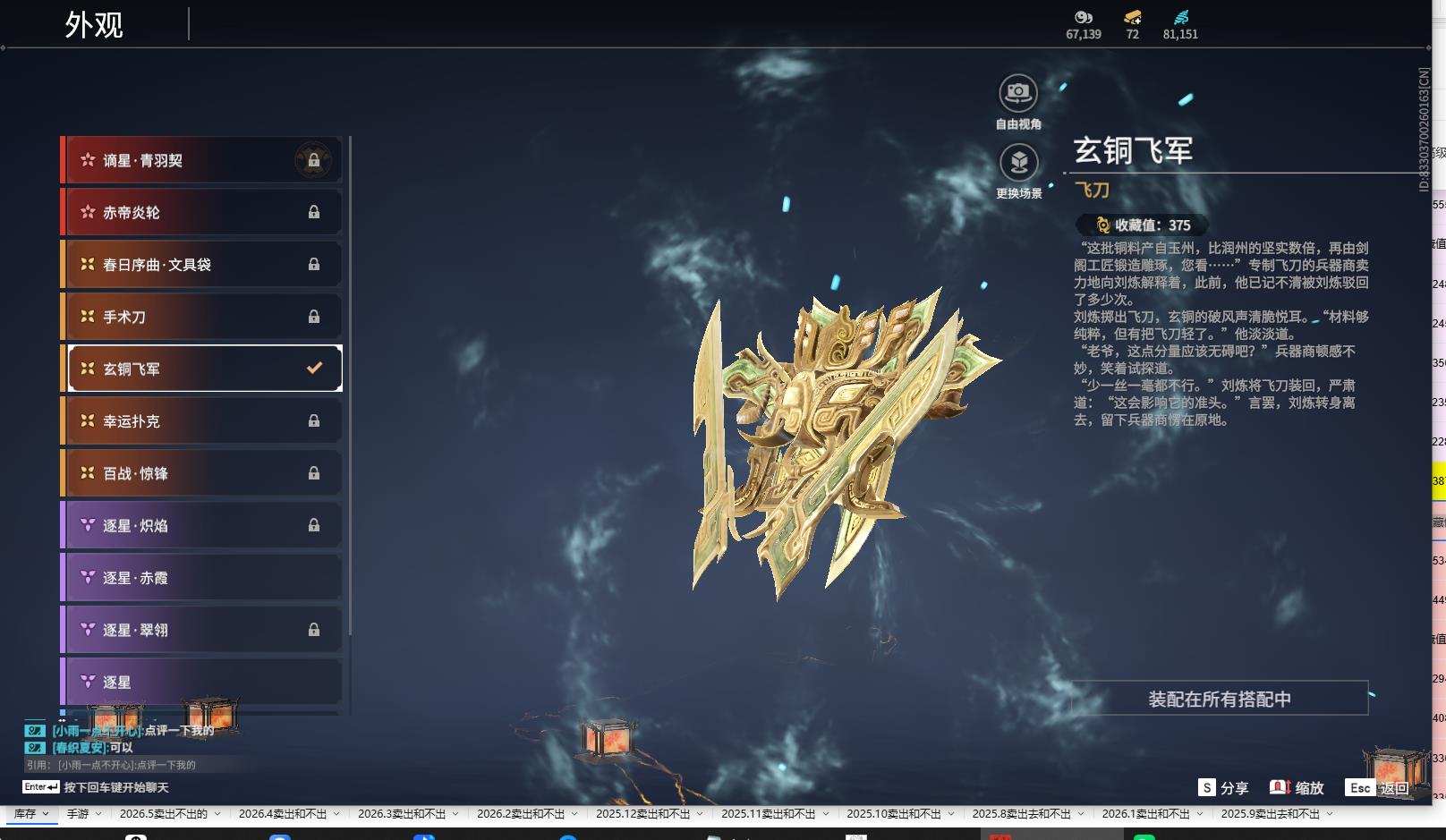Screen dimensions: 1446x840
Task: Click the gold bar currency icon above 72
Action: coord(1133,17)
